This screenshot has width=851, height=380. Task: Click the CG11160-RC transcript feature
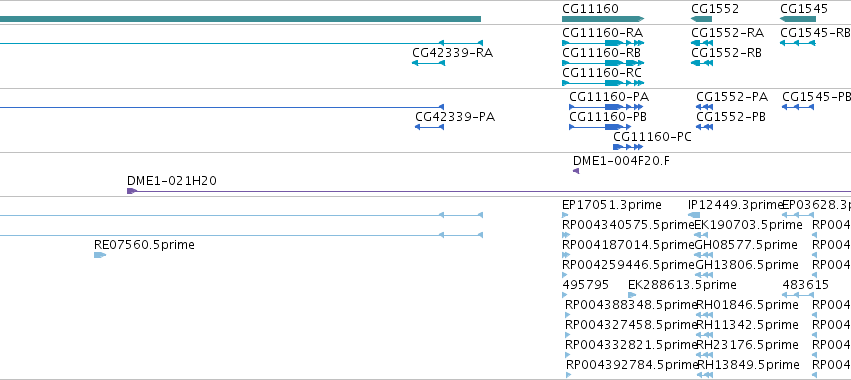tap(603, 83)
